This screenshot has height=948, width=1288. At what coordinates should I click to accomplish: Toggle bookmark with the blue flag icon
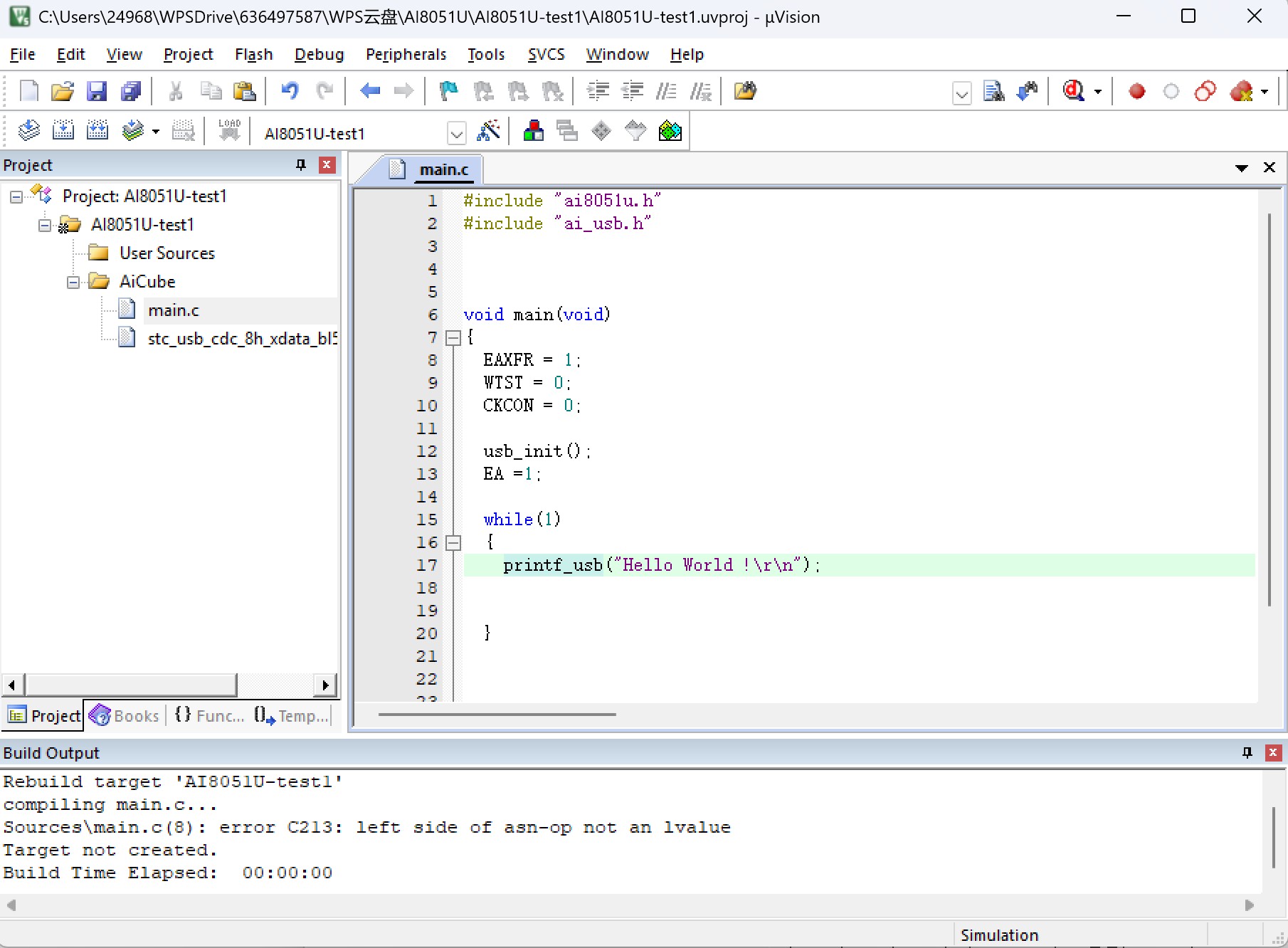(448, 91)
